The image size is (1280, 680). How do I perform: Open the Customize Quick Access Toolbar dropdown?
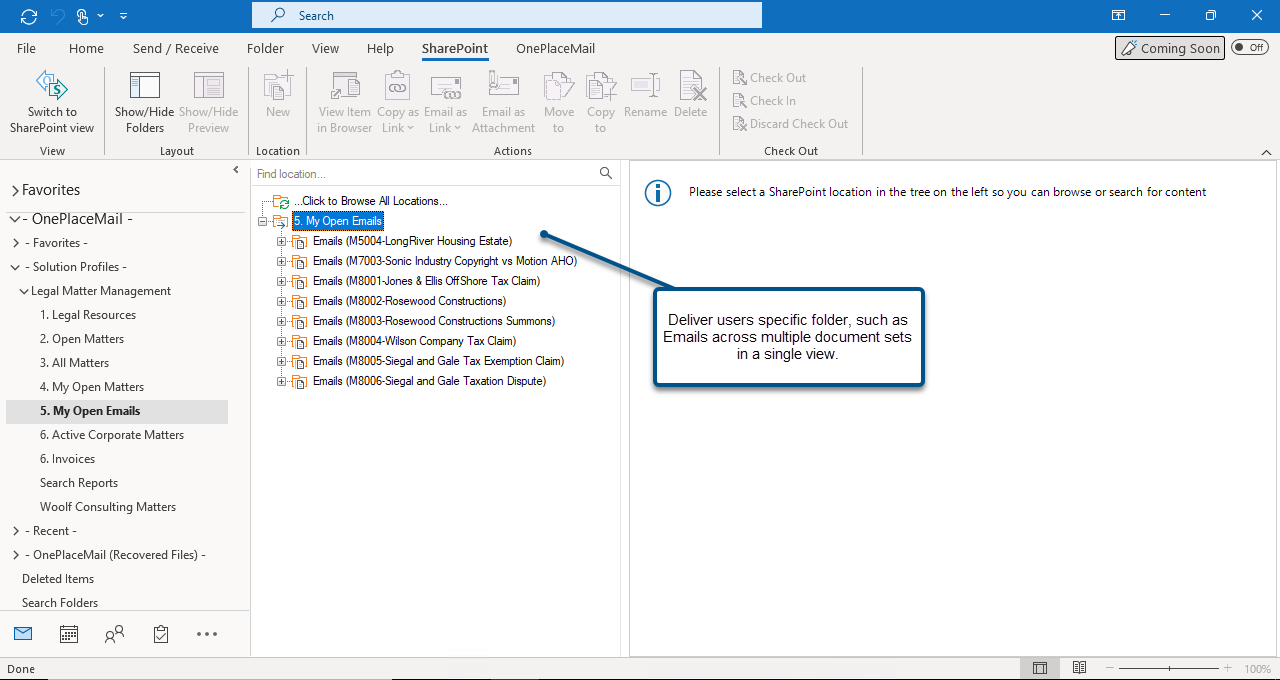[x=123, y=16]
